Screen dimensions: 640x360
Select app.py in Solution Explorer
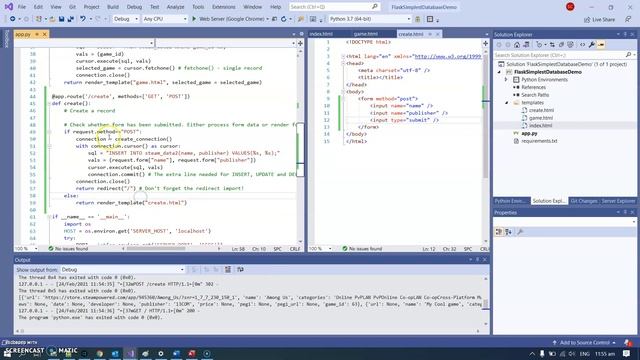(529, 133)
